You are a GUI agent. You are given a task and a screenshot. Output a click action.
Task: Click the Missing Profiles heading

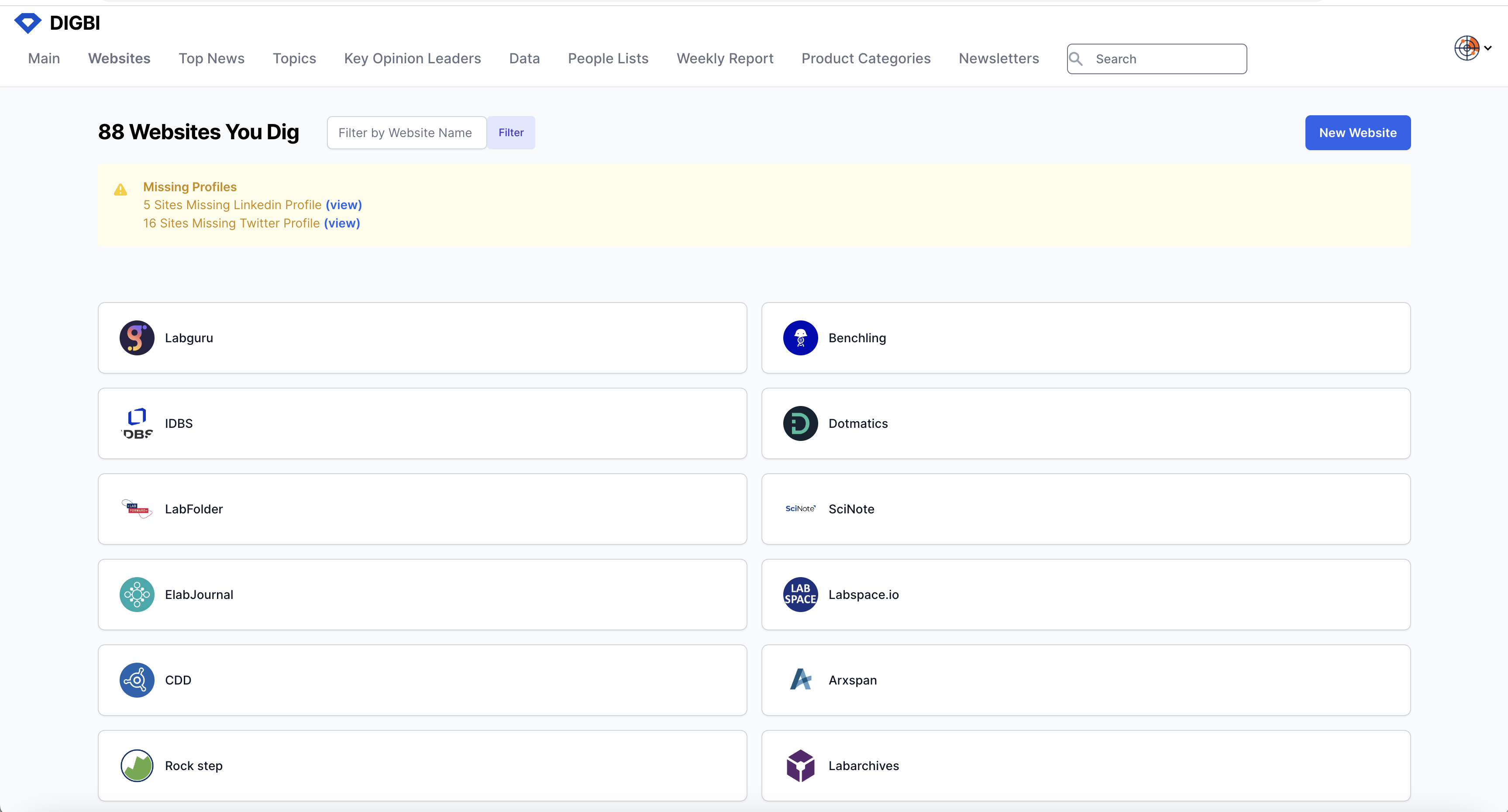(x=189, y=187)
